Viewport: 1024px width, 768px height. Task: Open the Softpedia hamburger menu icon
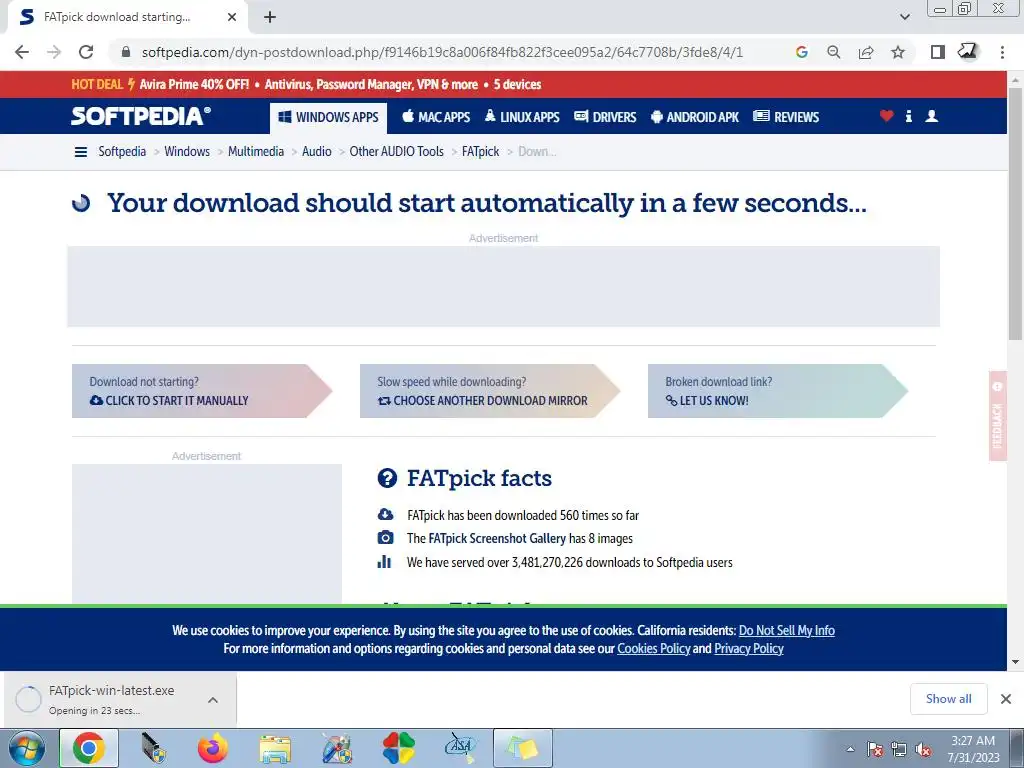[81, 152]
